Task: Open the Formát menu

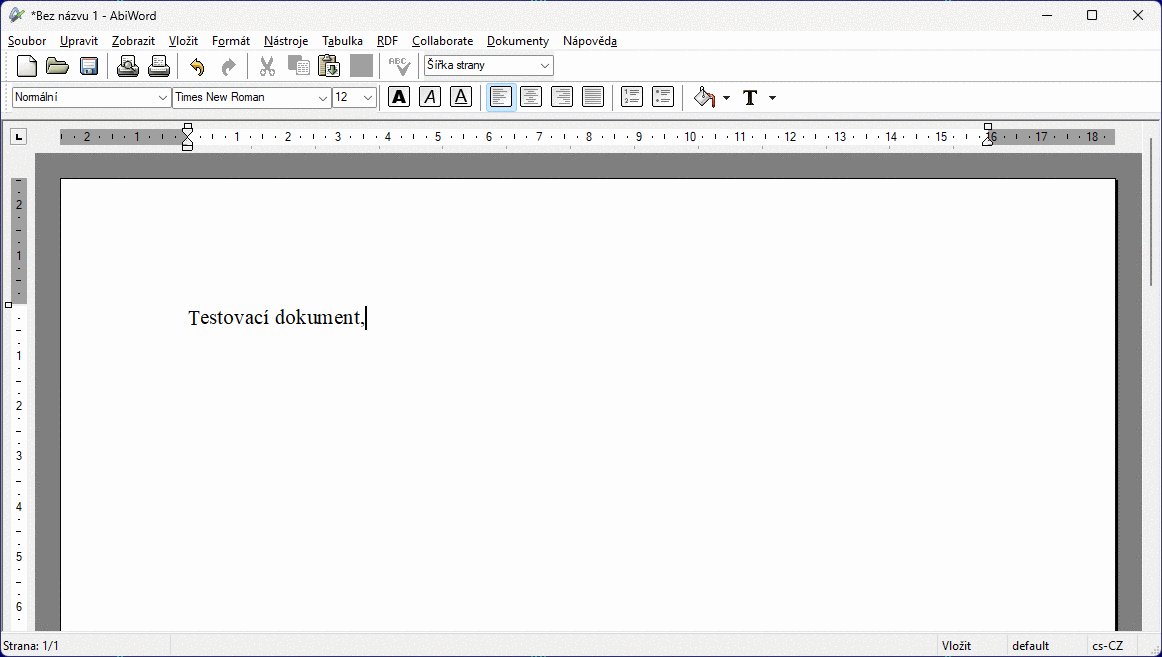Action: point(230,41)
